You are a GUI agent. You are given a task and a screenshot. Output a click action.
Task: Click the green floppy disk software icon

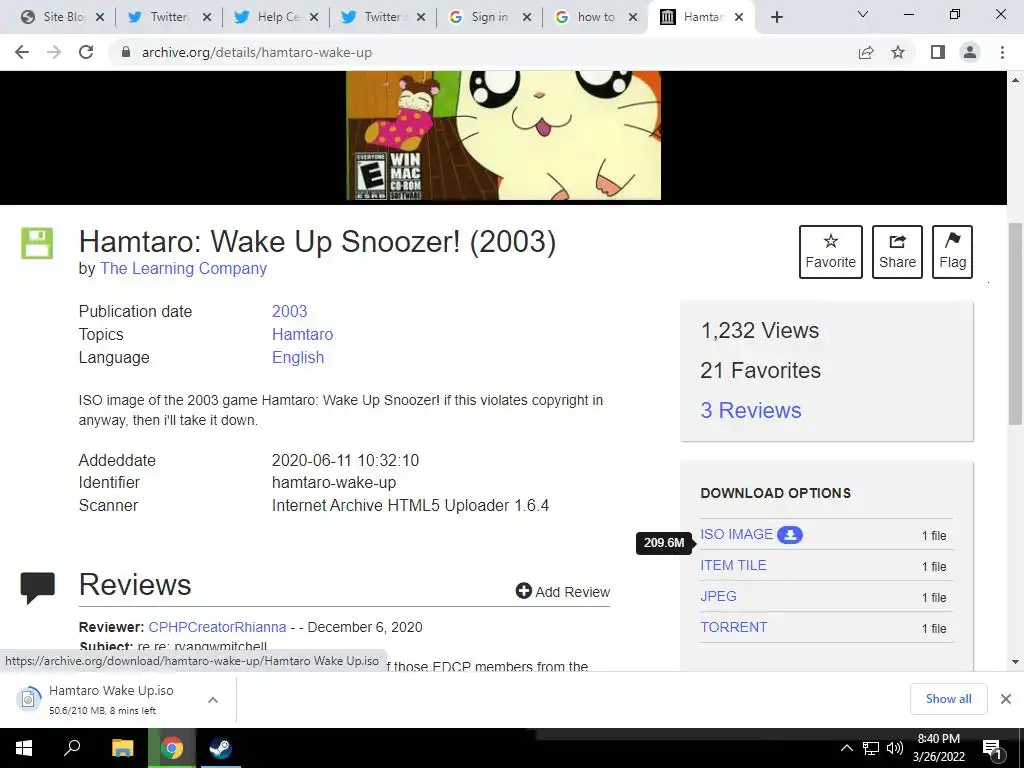37,243
